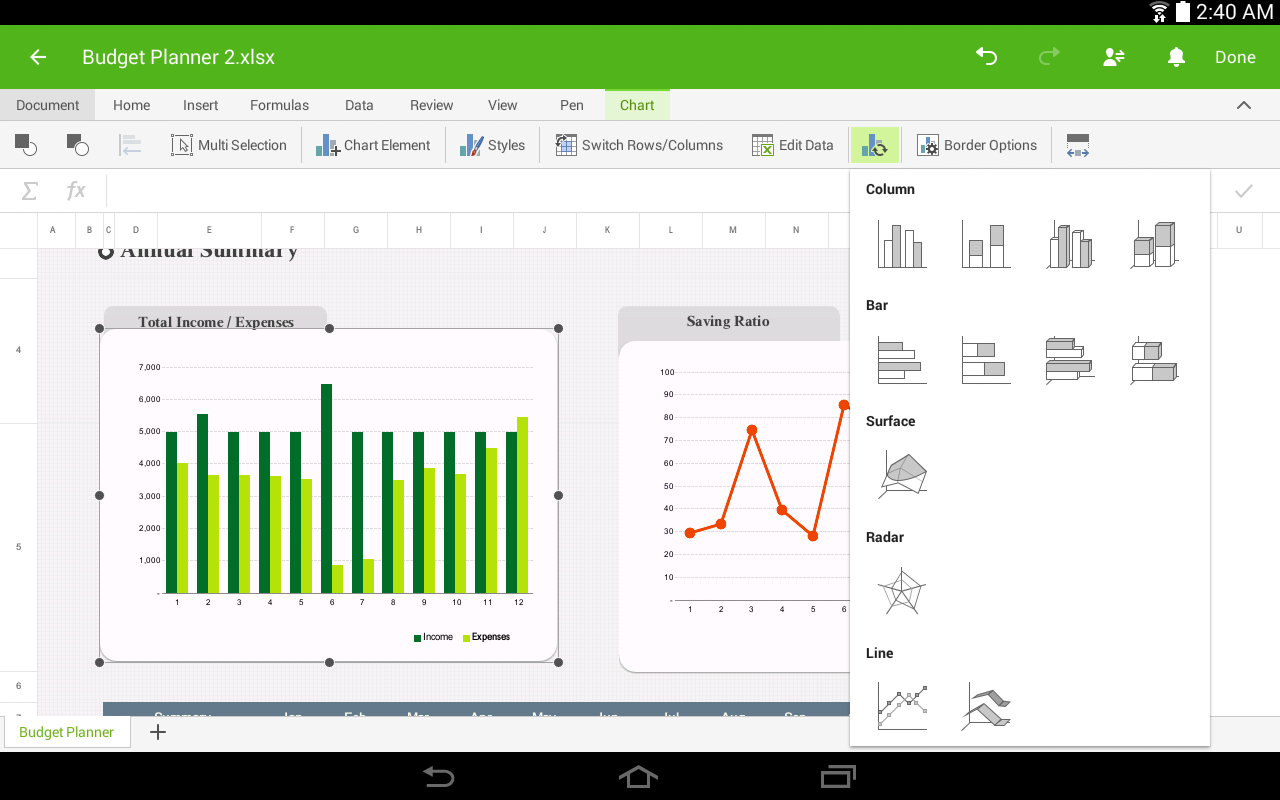This screenshot has height=800, width=1280.
Task: Choose clustered column chart type
Action: [x=902, y=244]
